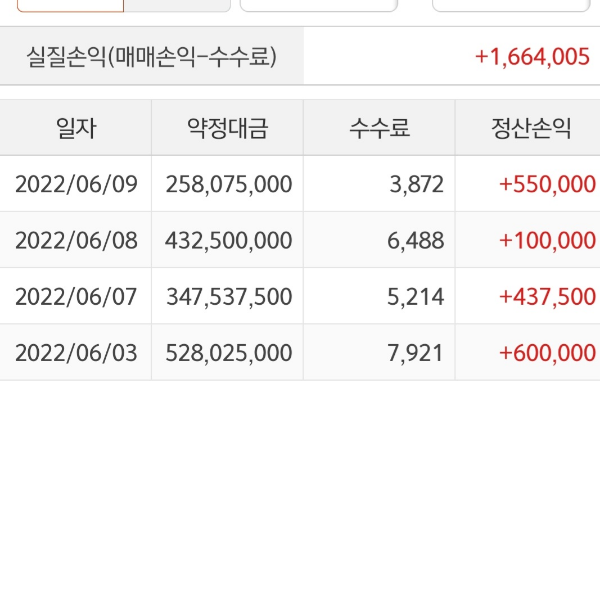Click the 수수료 column header
The width and height of the screenshot is (600, 600).
click(379, 128)
